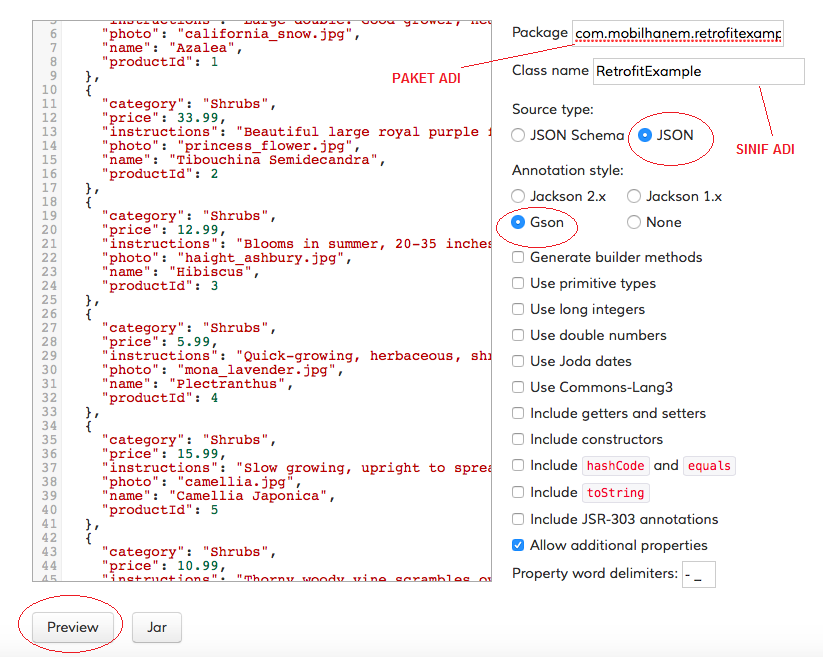Enable Use double numbers option
Viewport: 823px width, 657px height.
tap(518, 335)
